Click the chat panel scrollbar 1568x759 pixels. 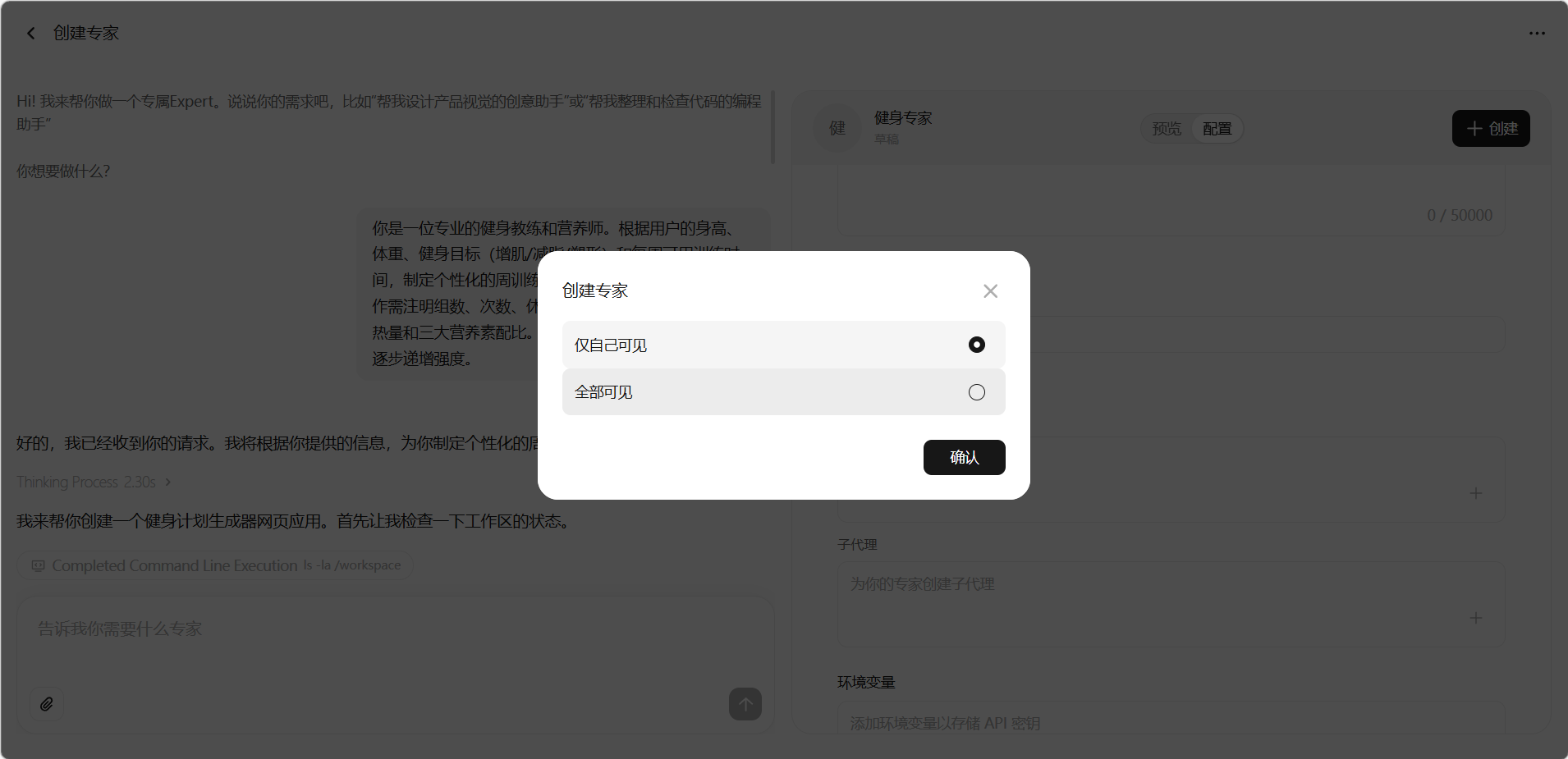773,128
